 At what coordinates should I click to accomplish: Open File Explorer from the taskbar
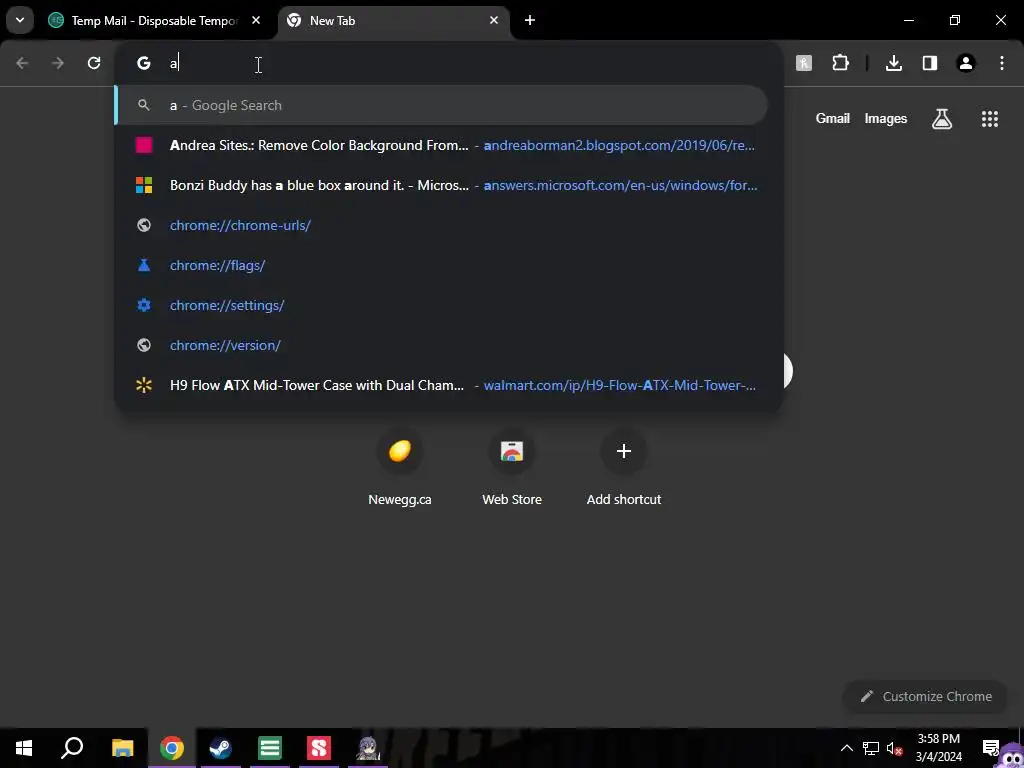122,748
